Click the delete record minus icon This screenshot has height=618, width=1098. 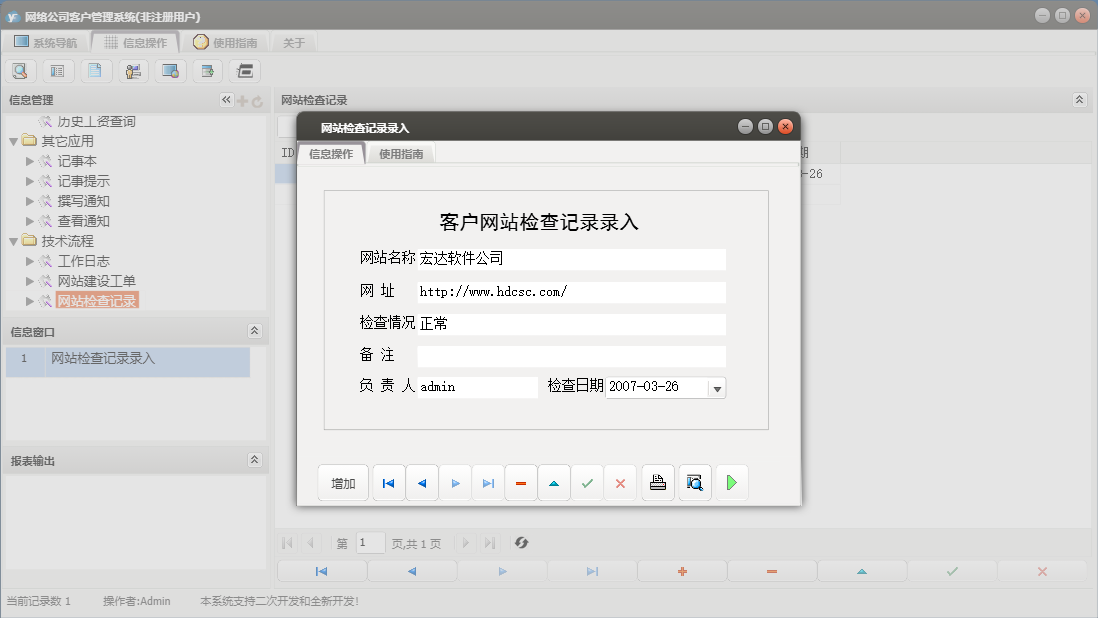(x=520, y=482)
